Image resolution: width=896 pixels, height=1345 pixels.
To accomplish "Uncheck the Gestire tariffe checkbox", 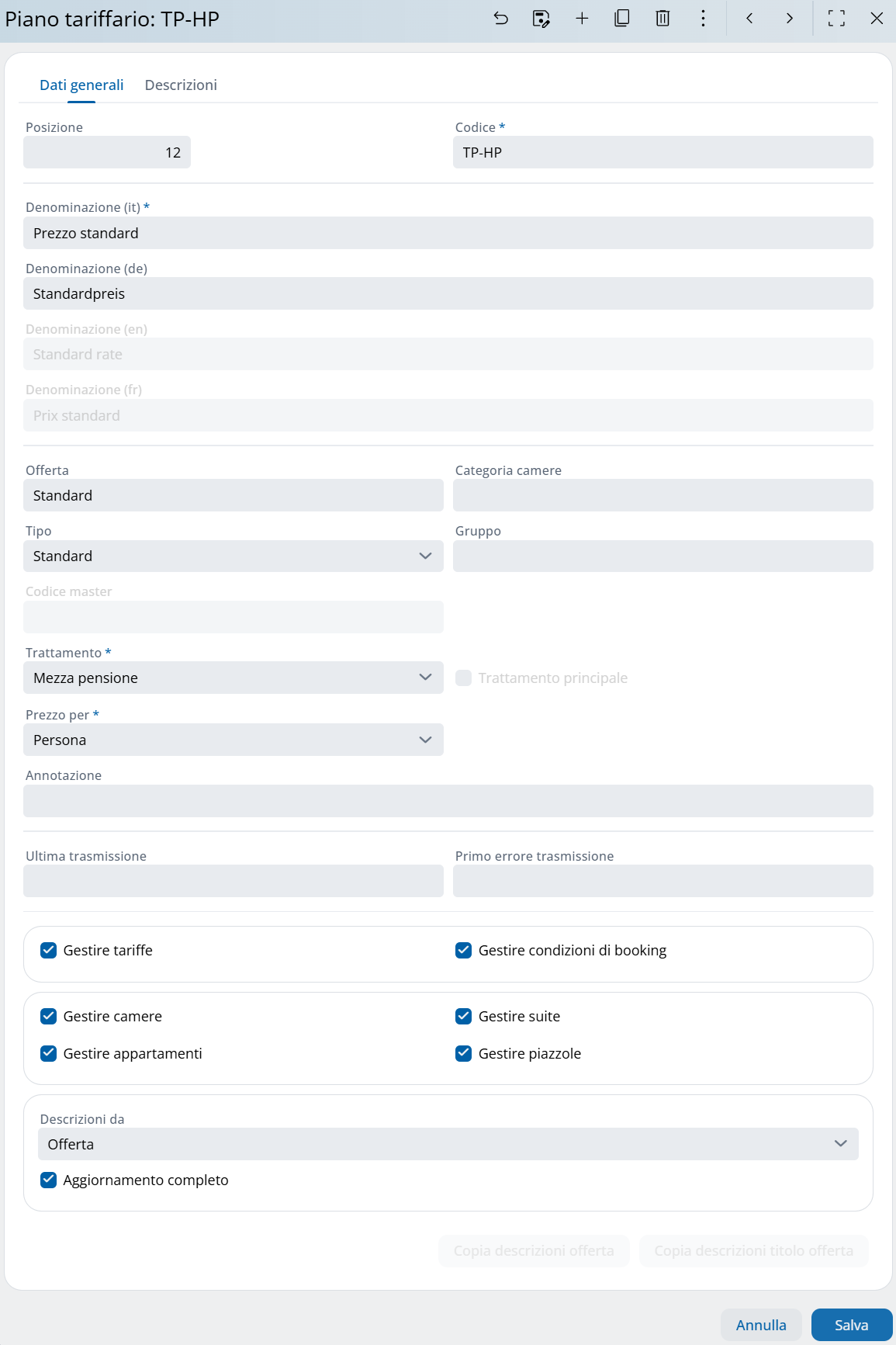I will click(49, 950).
